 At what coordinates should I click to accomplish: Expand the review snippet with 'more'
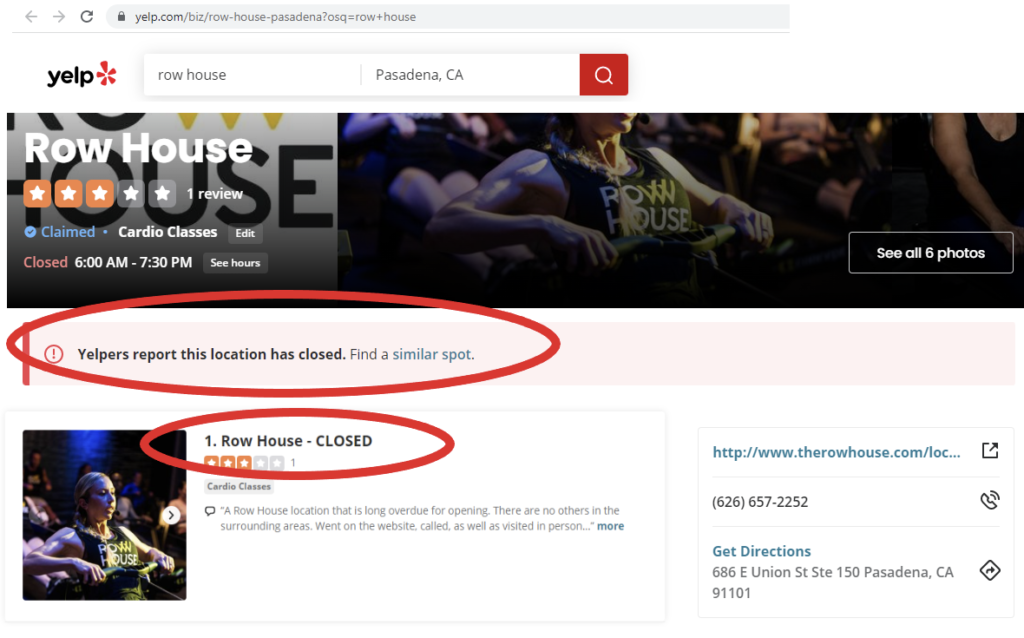[611, 526]
